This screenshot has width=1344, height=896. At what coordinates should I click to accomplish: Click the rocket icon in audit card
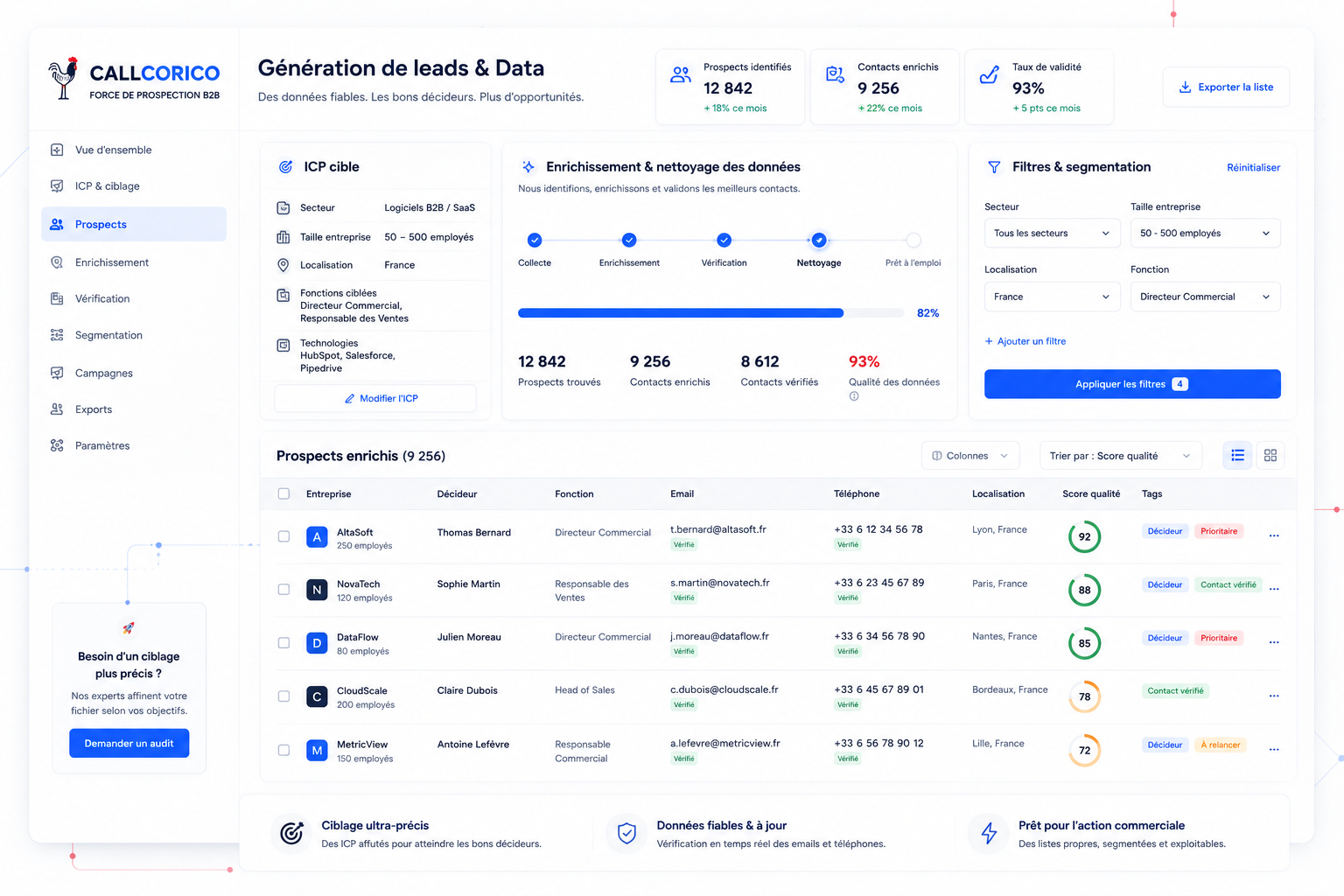[129, 627]
